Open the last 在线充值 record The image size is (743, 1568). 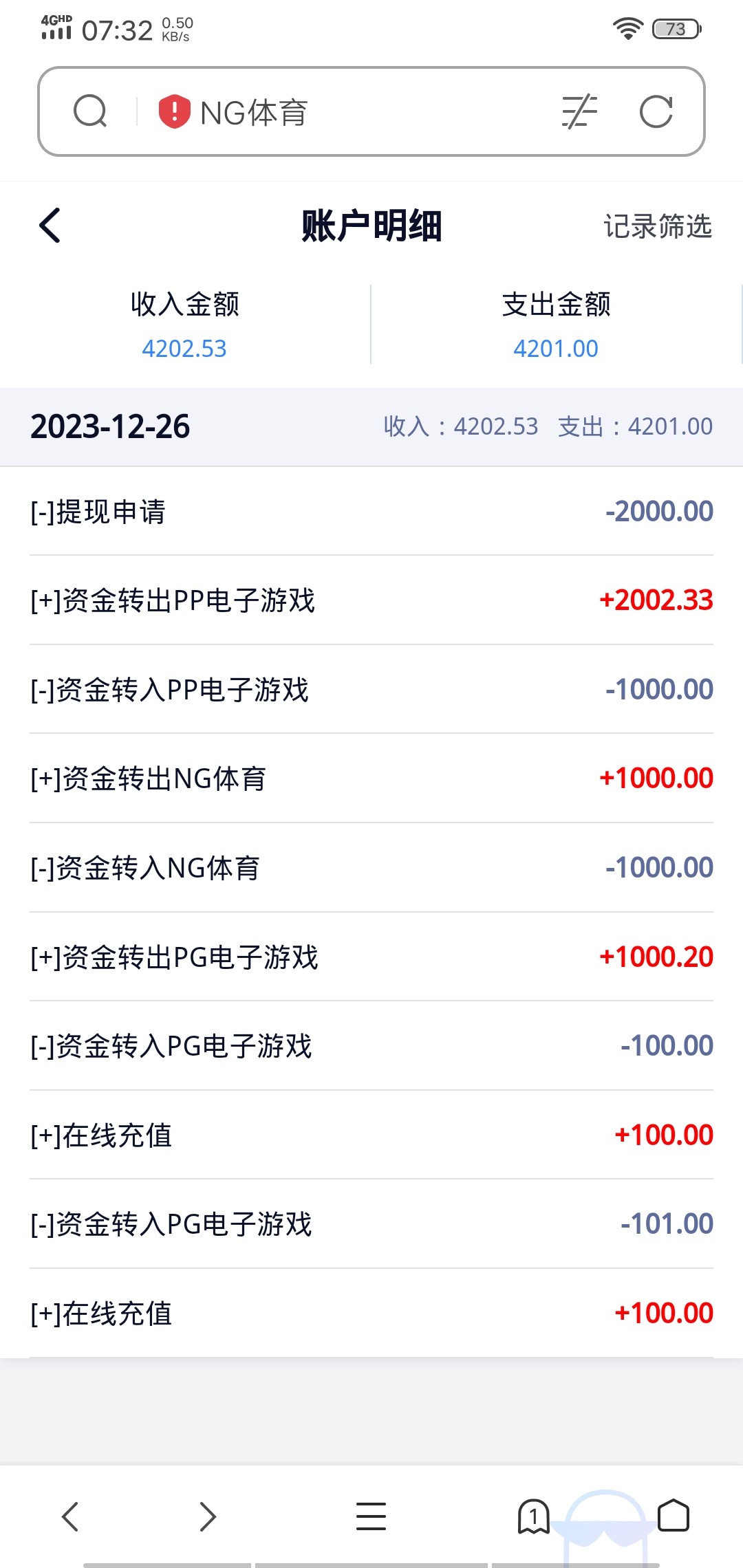pos(371,1314)
